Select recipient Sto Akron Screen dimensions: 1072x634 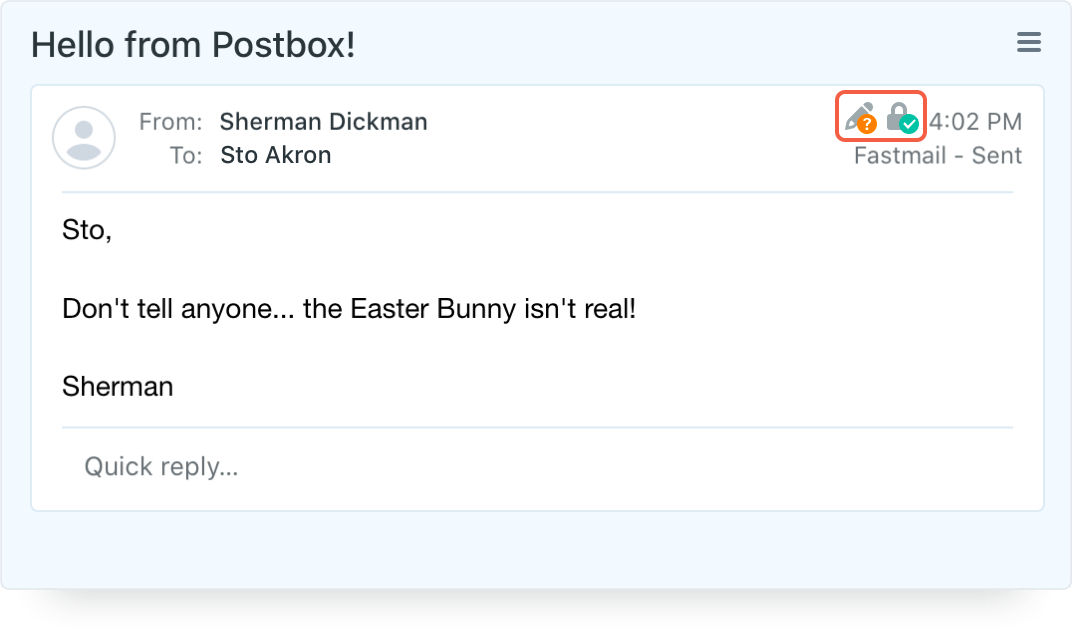(x=275, y=155)
